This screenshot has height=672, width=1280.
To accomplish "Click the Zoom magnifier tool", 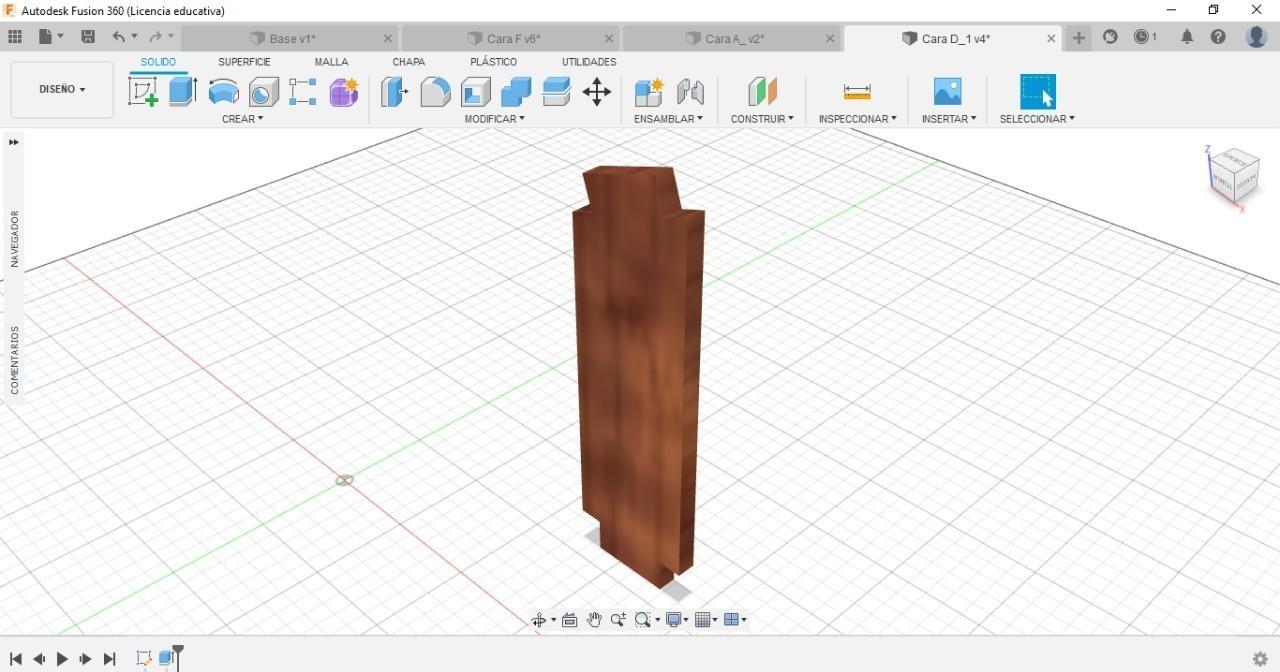I will click(x=618, y=620).
